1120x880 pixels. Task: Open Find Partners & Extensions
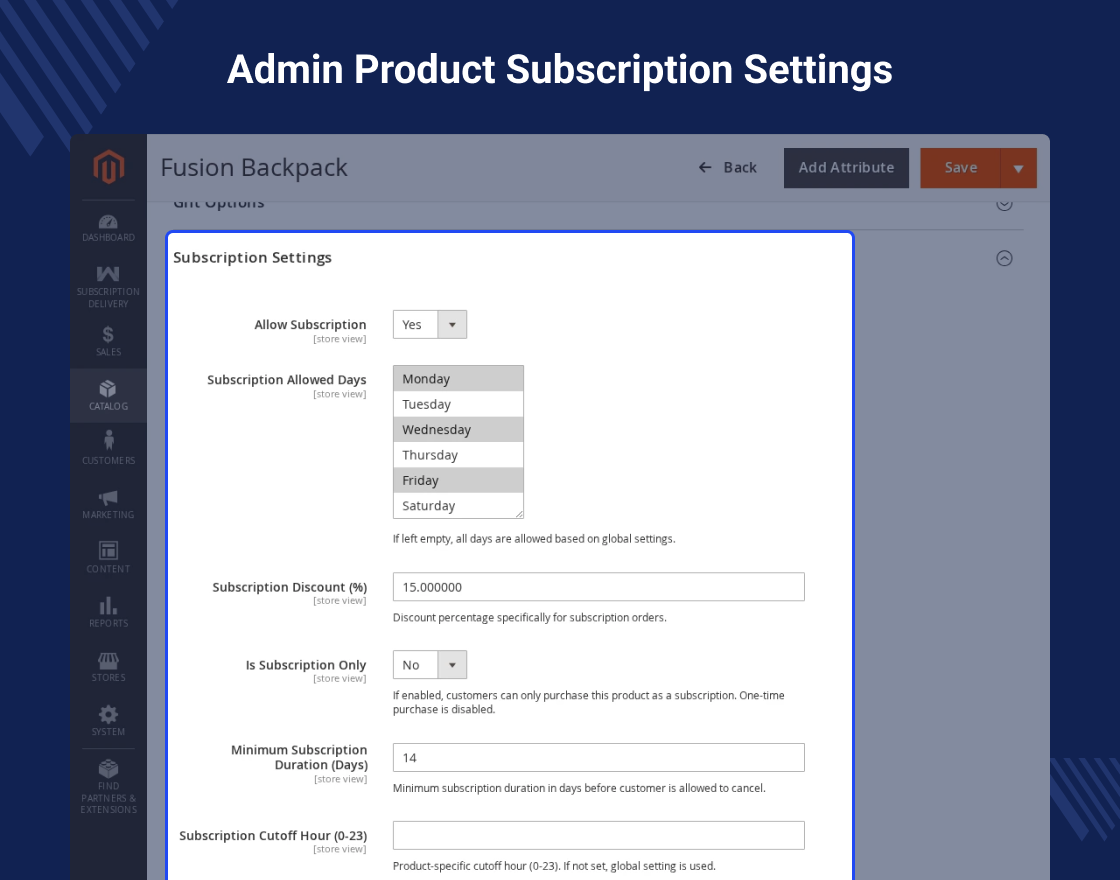pos(109,786)
